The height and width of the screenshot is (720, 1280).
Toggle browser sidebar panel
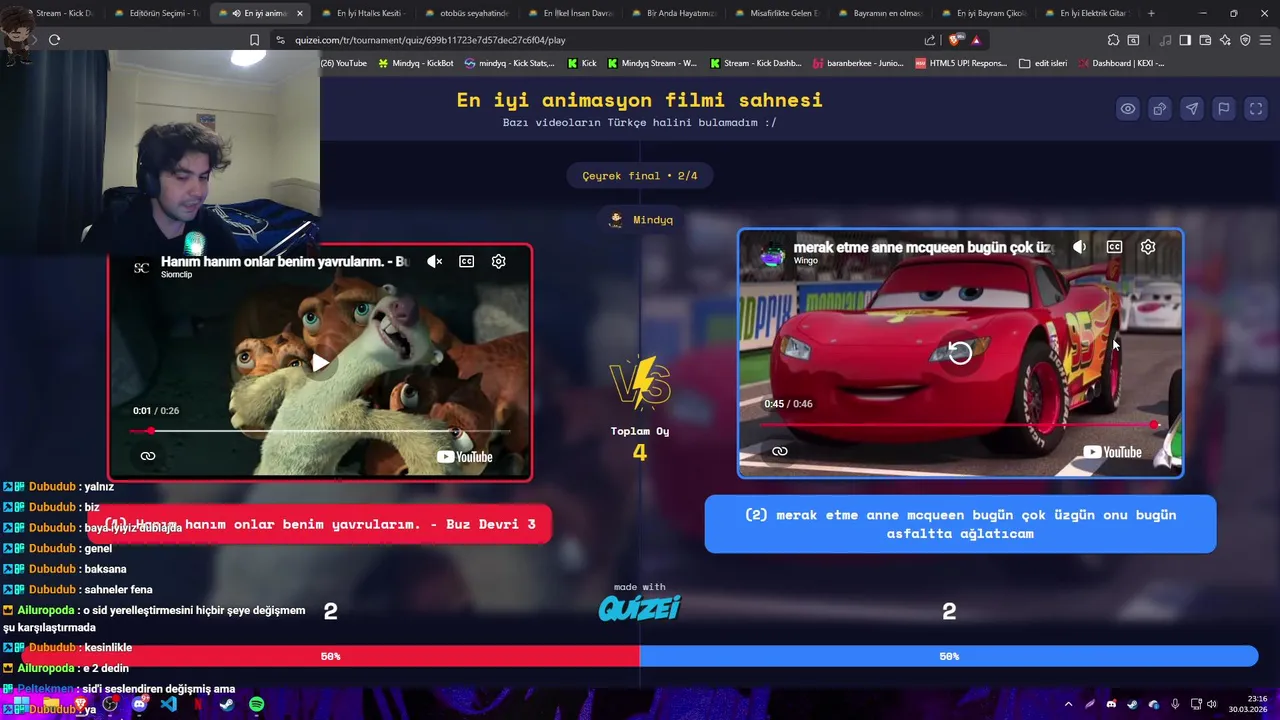tap(1185, 40)
